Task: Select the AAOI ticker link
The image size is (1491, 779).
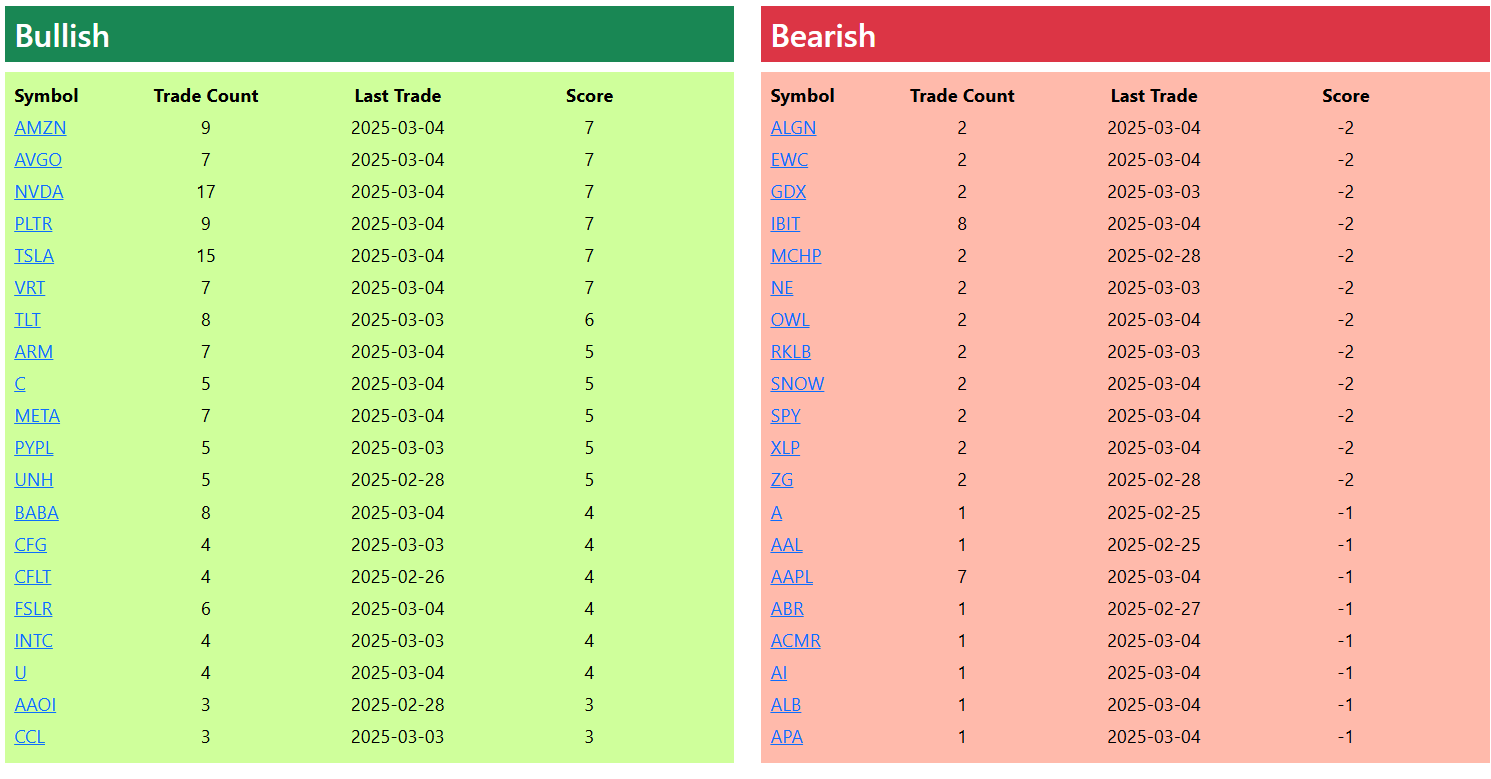Action: (x=35, y=705)
